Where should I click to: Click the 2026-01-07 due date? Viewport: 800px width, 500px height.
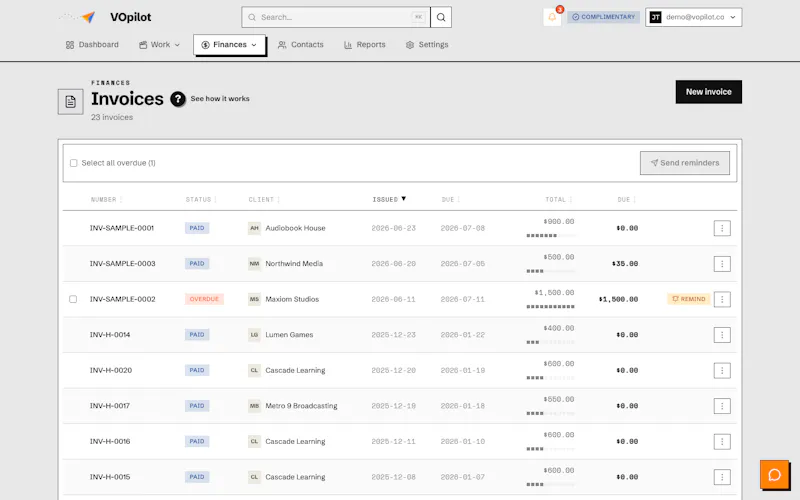pos(463,477)
